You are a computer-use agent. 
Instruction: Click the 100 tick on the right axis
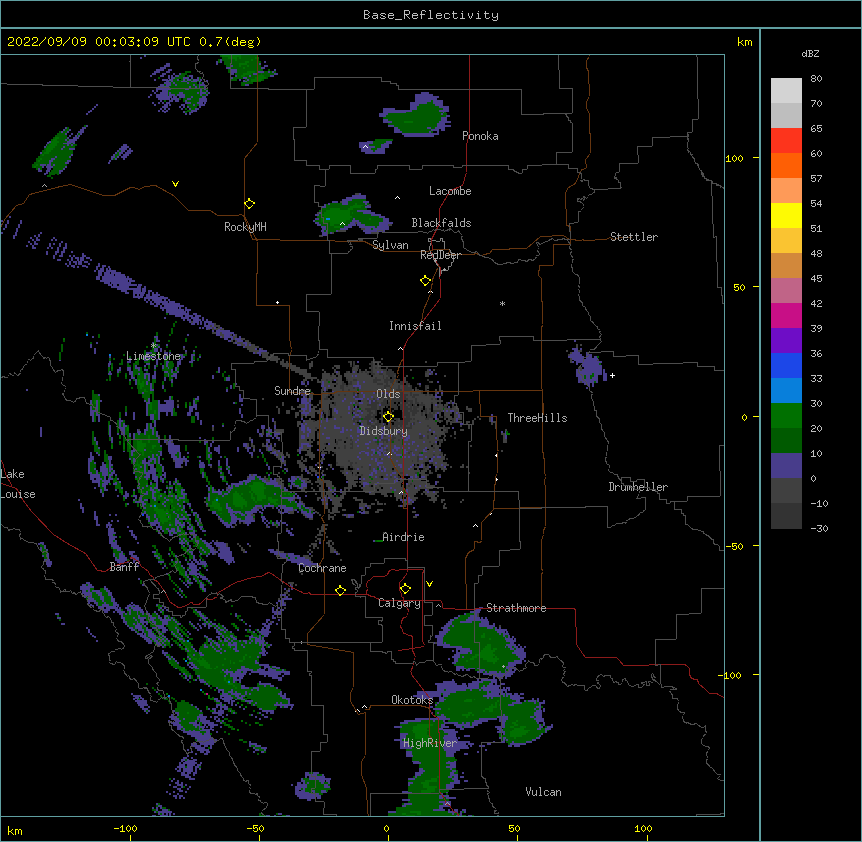(x=734, y=158)
